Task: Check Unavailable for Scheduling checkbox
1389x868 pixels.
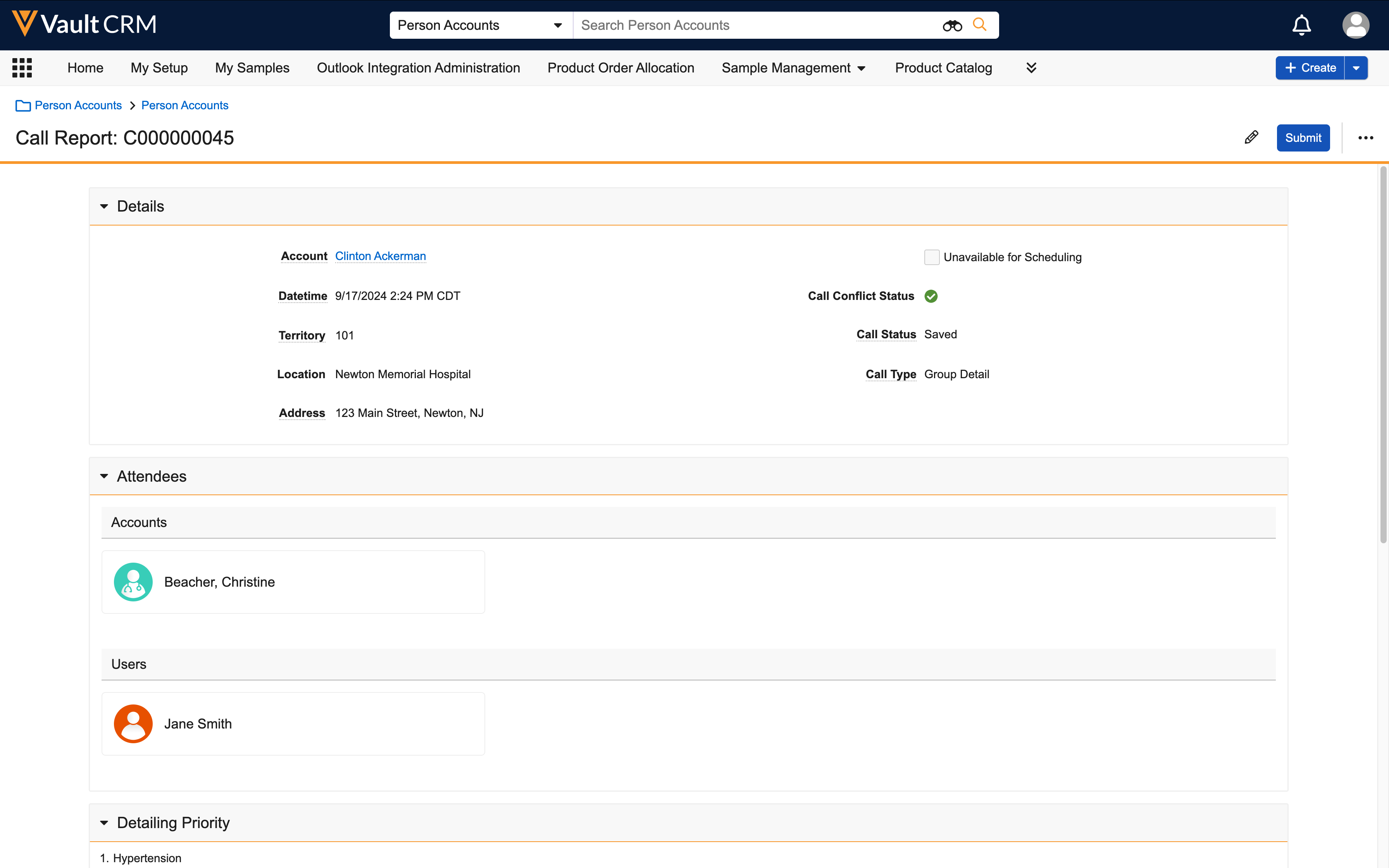Action: [932, 257]
